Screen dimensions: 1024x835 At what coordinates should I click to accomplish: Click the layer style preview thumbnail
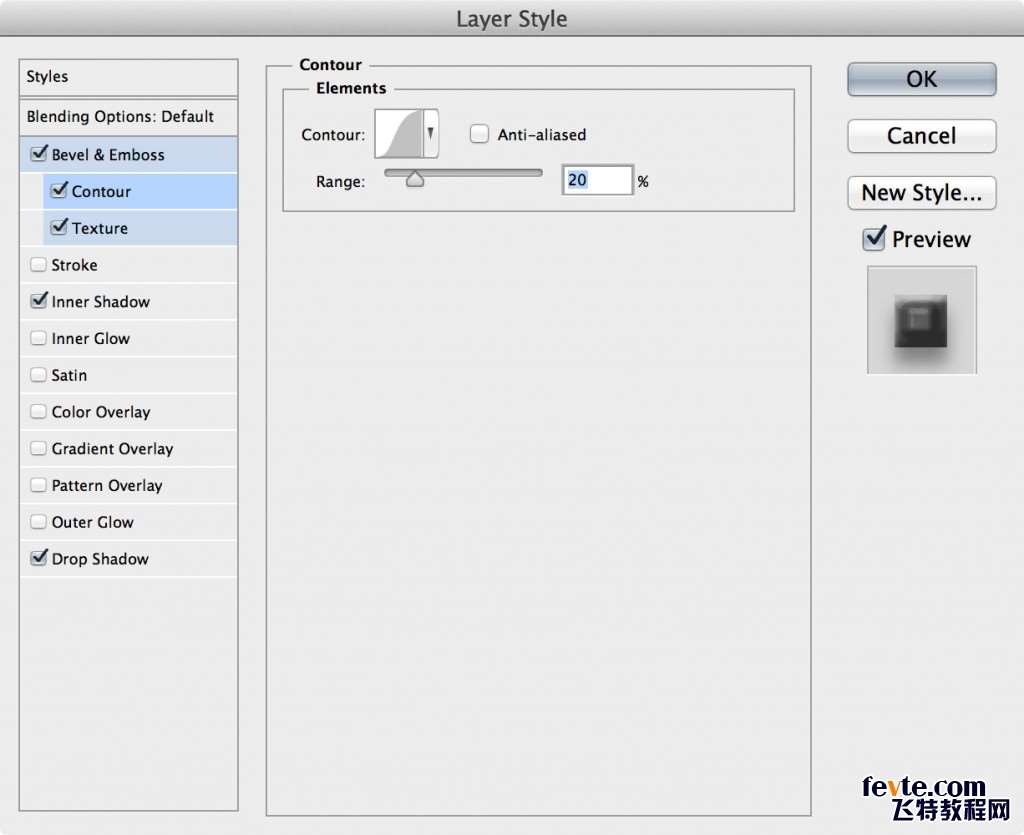tap(921, 320)
